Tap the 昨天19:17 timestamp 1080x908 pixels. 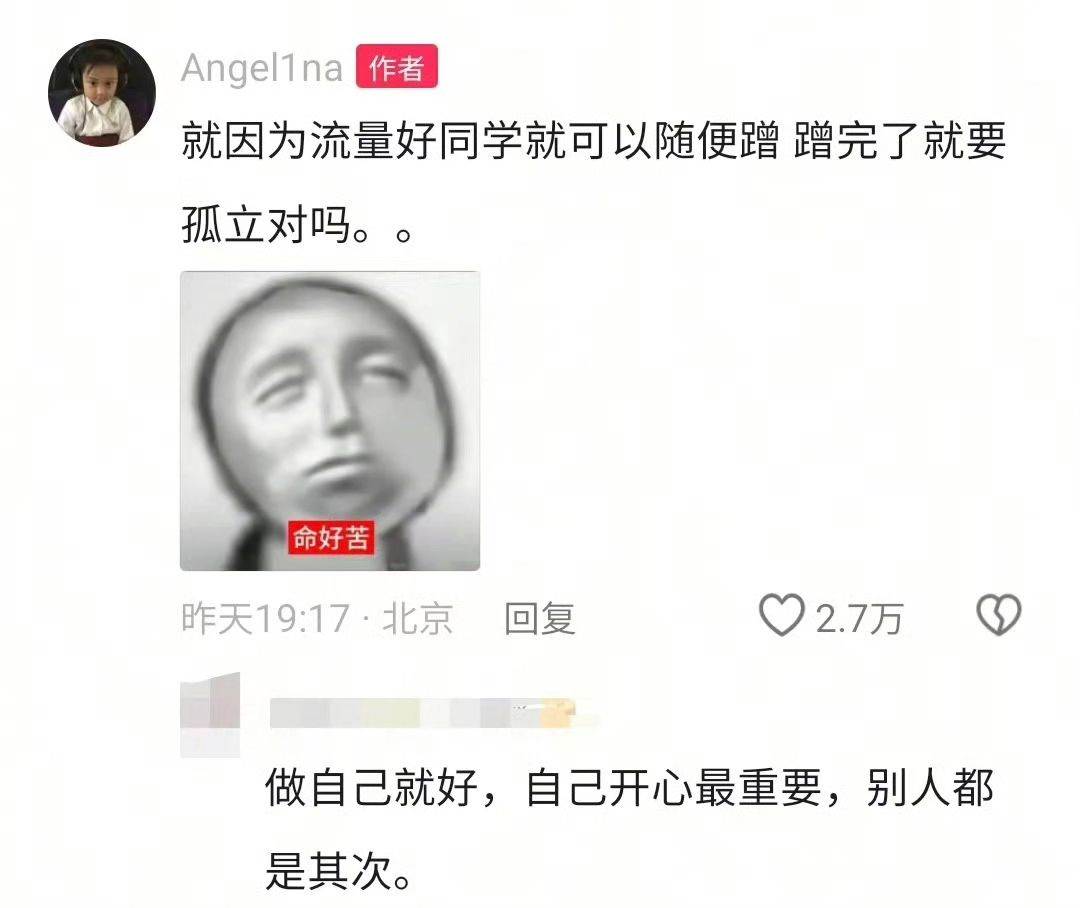265,618
